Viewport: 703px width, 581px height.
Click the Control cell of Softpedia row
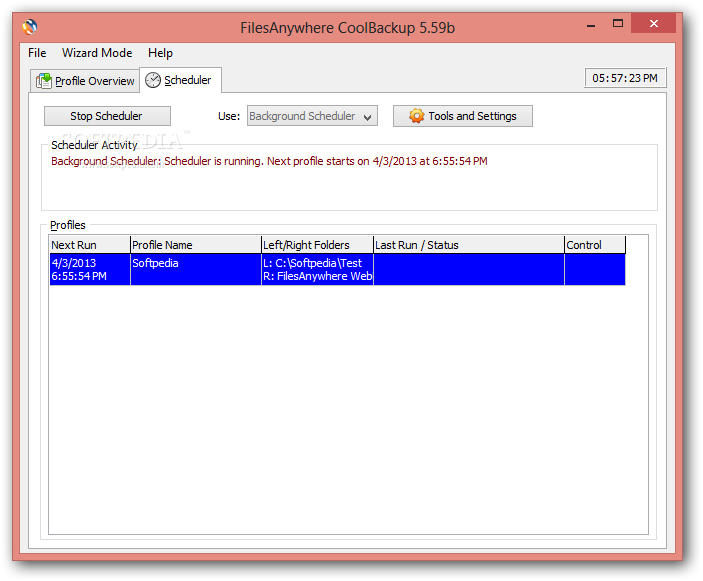click(x=595, y=269)
